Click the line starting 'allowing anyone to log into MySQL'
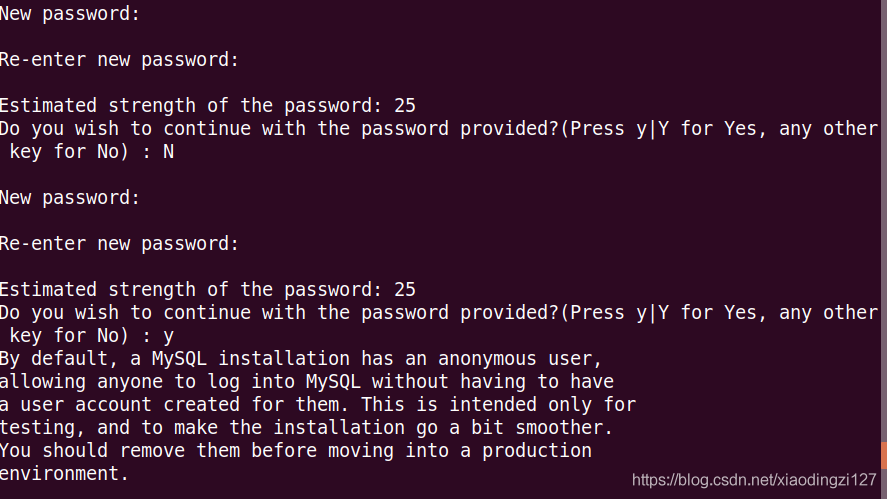 307,382
